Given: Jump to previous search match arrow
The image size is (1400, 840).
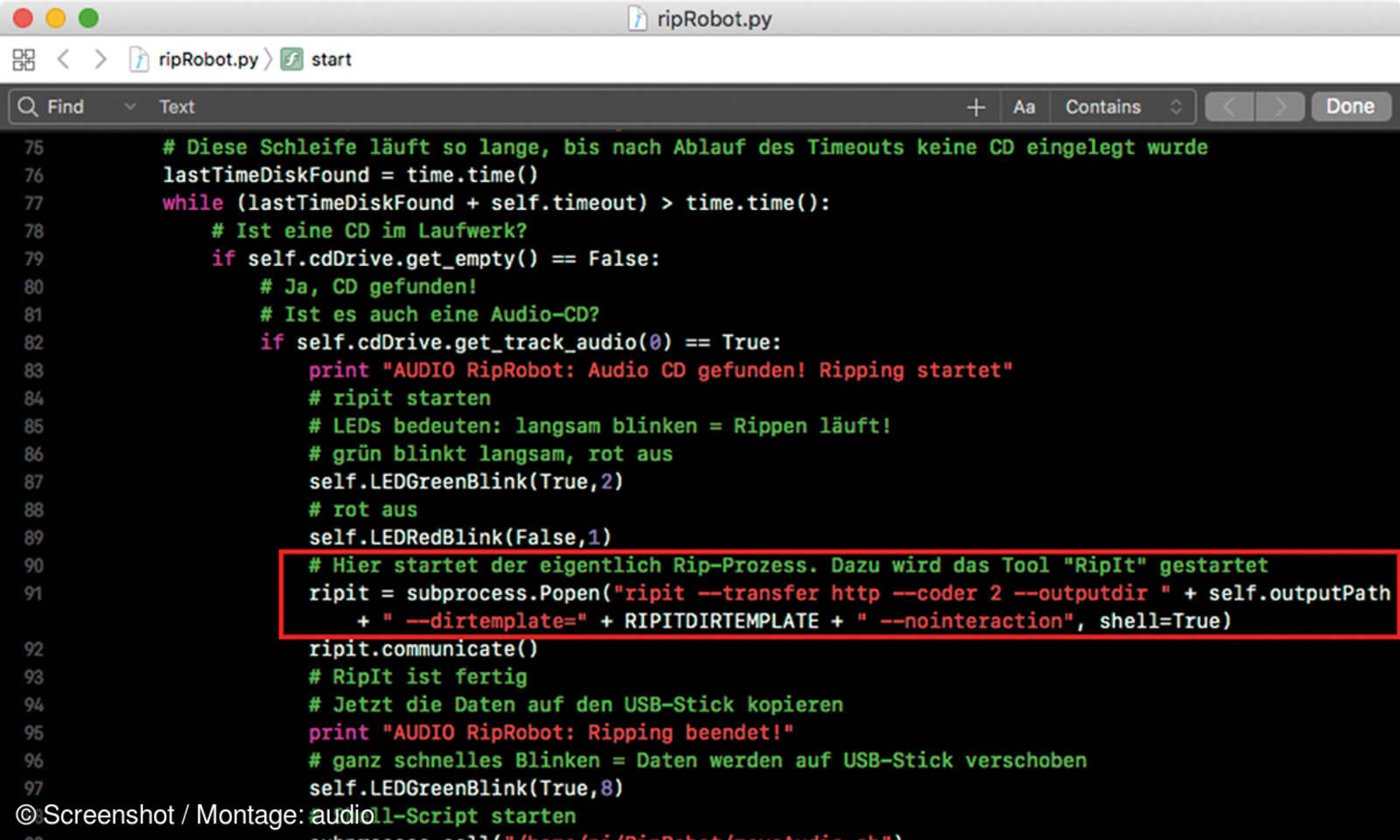Looking at the screenshot, I should [x=1229, y=107].
